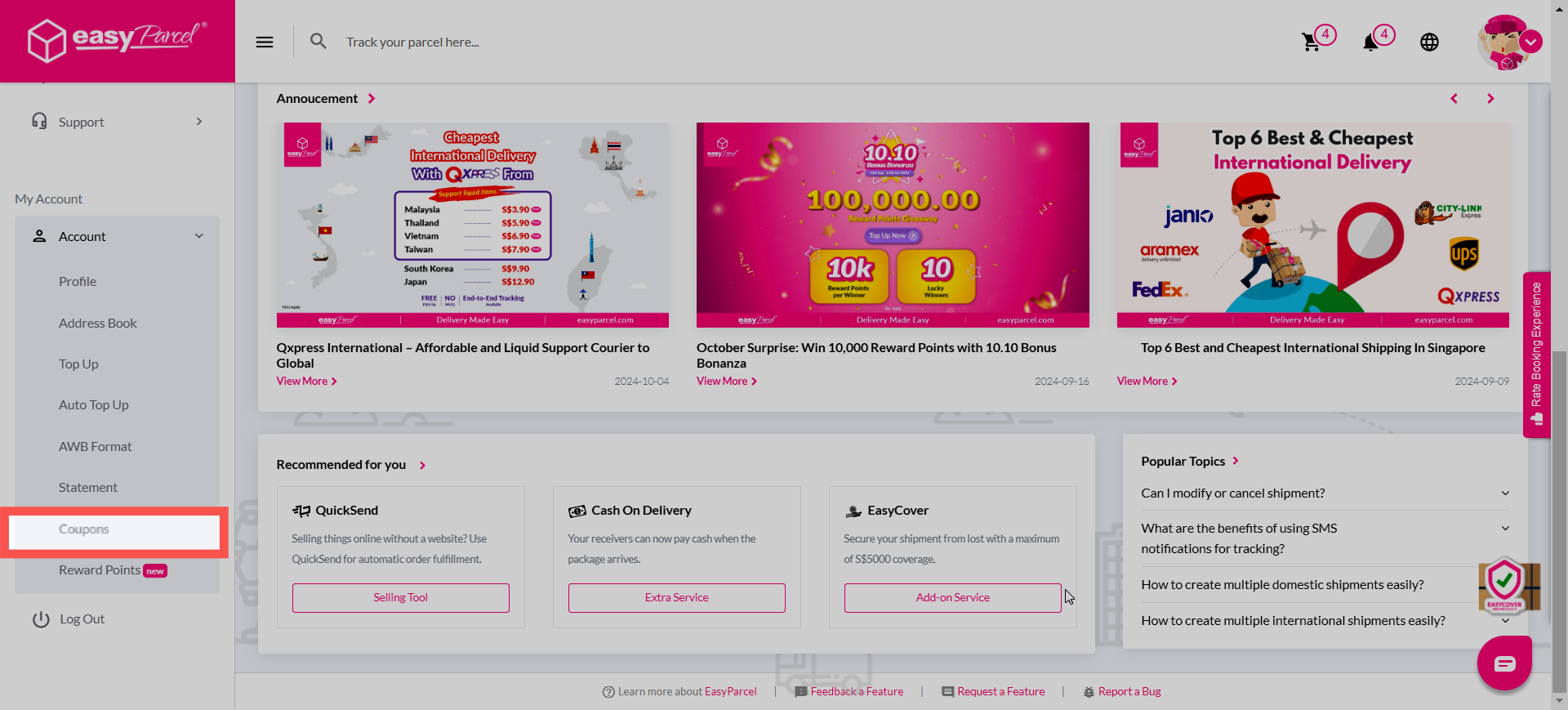
Task: Click the EasyCover card icon
Action: (853, 511)
